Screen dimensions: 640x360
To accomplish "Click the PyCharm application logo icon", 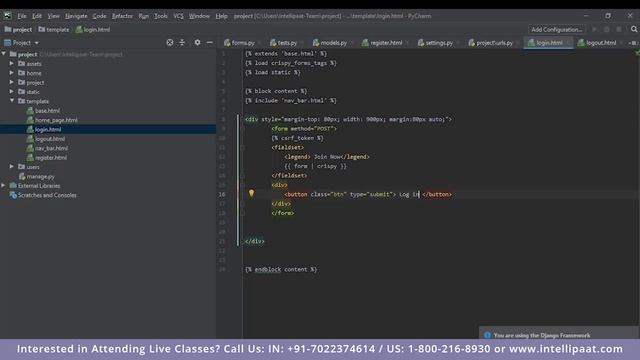I will point(7,16).
